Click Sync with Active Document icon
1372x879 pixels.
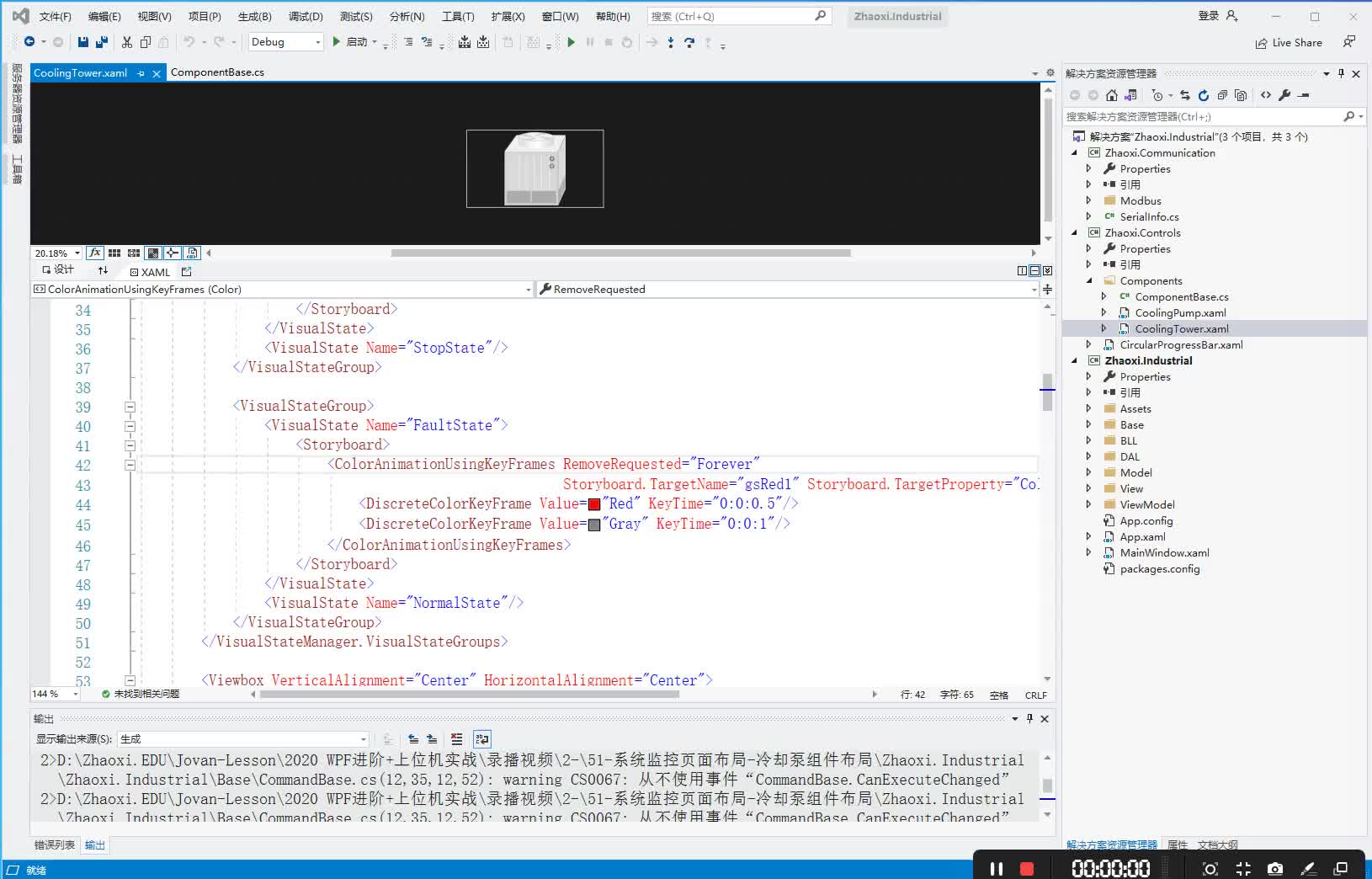(x=1185, y=95)
